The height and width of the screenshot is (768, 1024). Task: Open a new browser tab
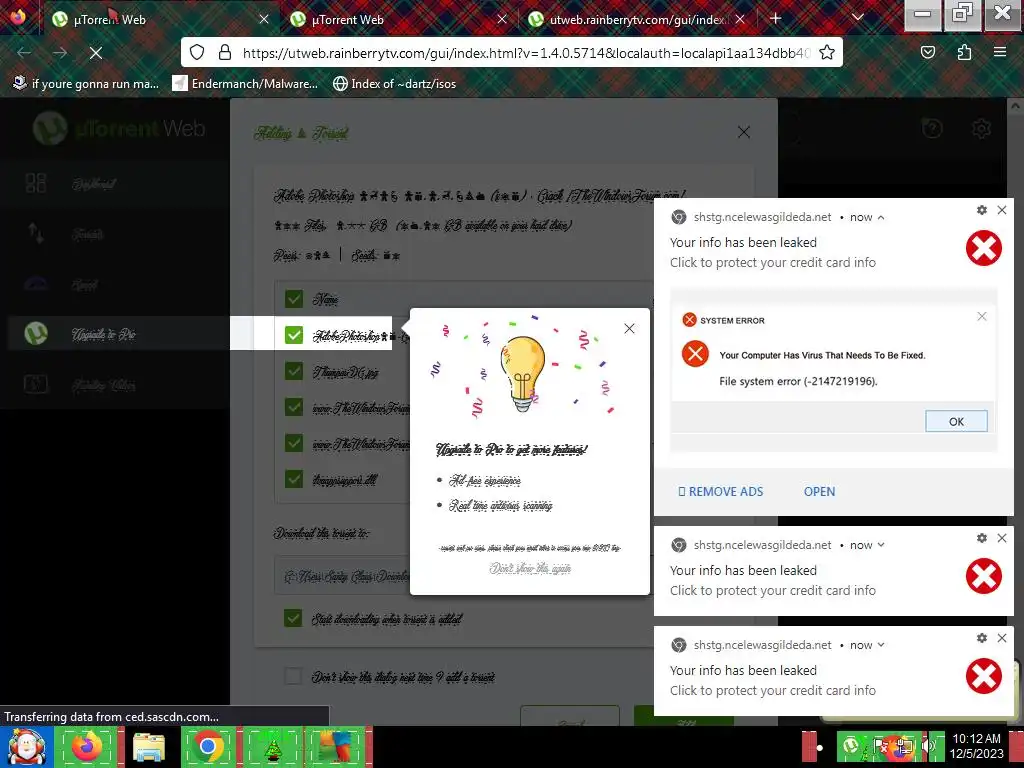pos(775,18)
